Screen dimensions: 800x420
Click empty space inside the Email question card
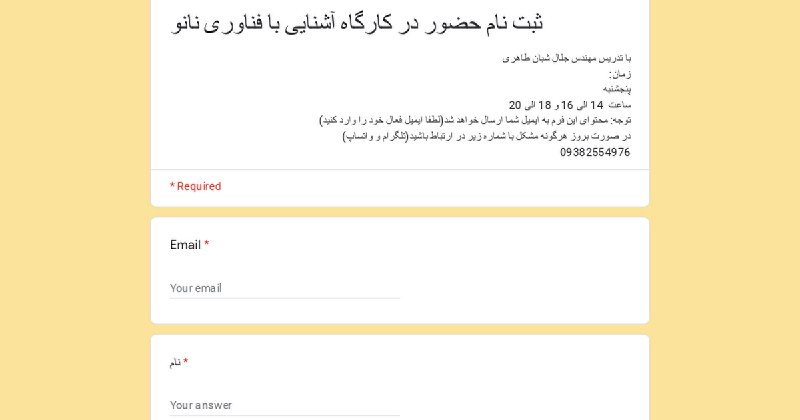click(520, 270)
